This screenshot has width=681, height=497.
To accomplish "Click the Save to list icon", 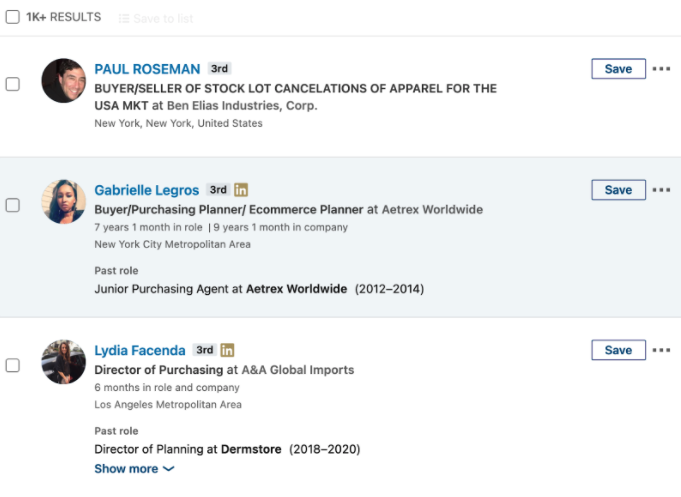I will tap(124, 18).
